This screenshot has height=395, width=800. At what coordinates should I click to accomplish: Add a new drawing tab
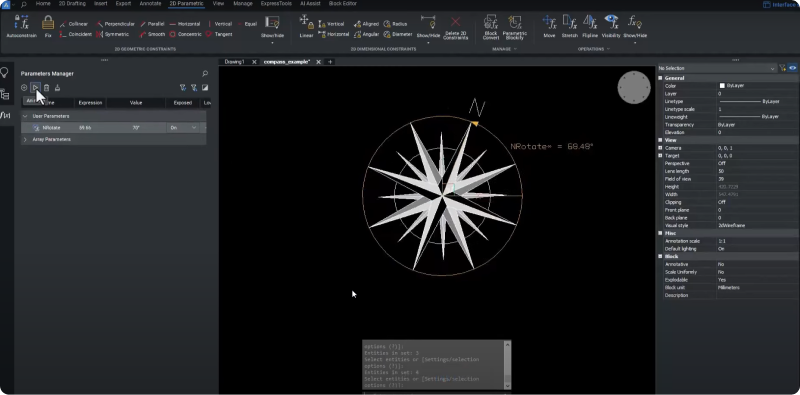pyautogui.click(x=330, y=62)
